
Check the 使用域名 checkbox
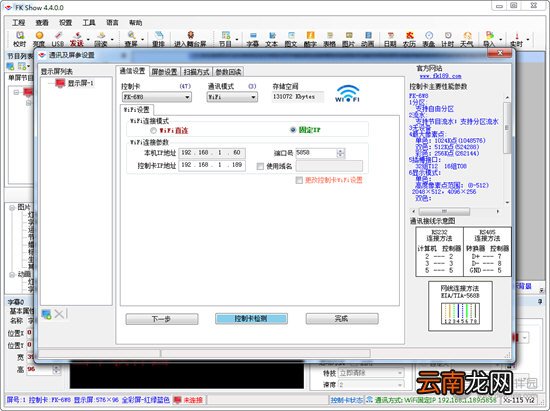pos(260,166)
